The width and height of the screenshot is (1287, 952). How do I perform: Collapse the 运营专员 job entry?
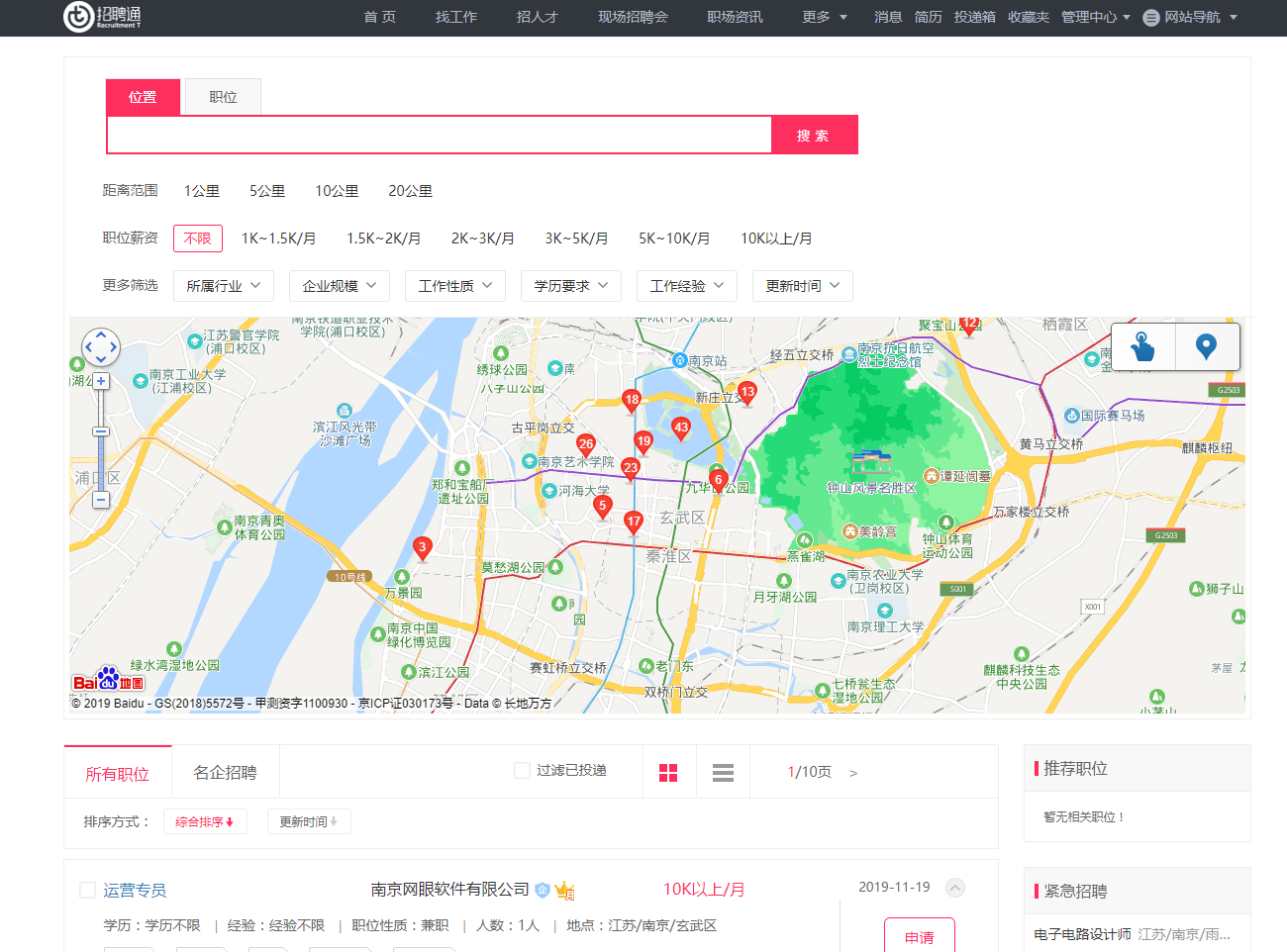tap(955, 888)
